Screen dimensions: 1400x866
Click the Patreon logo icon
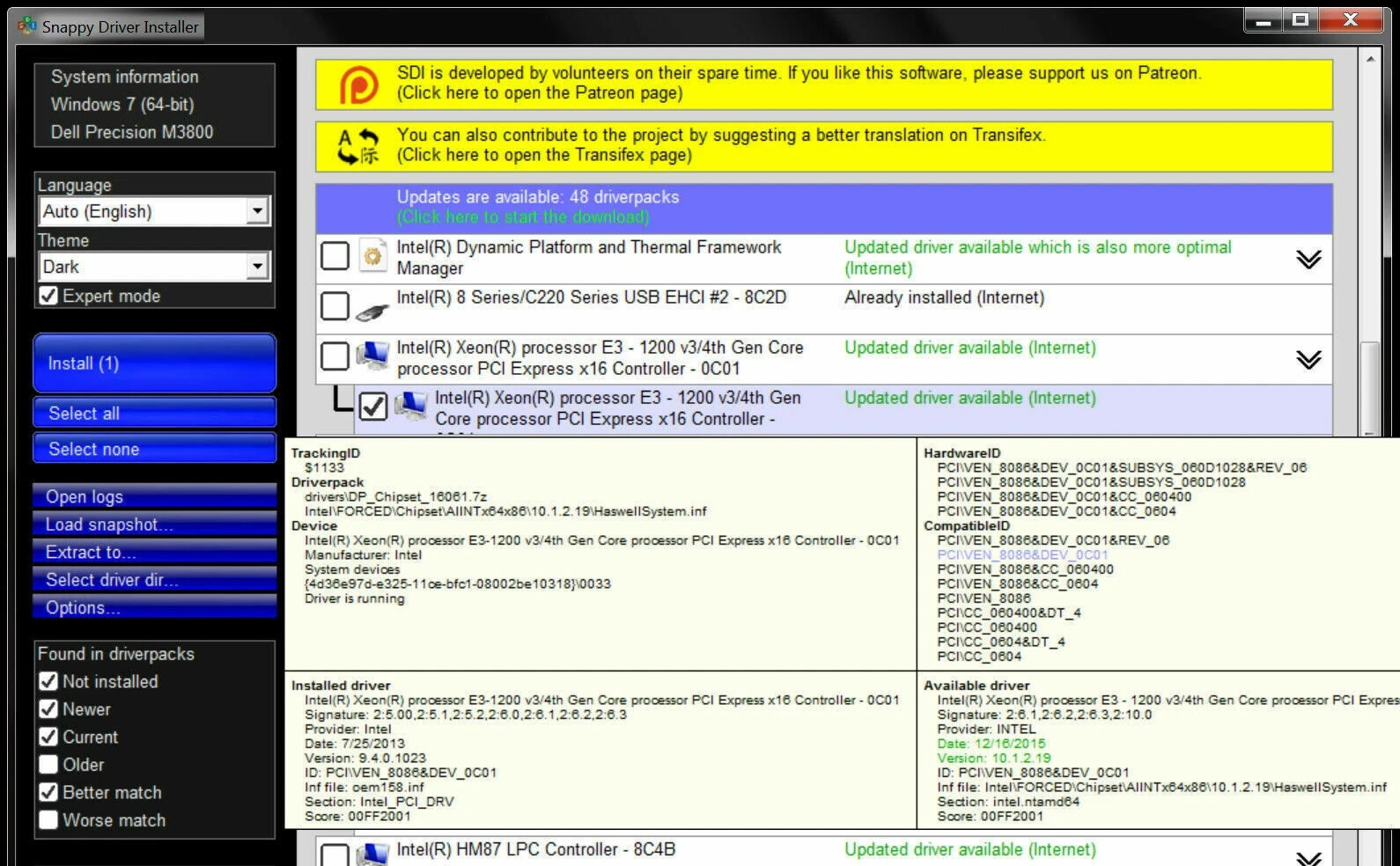coord(358,85)
